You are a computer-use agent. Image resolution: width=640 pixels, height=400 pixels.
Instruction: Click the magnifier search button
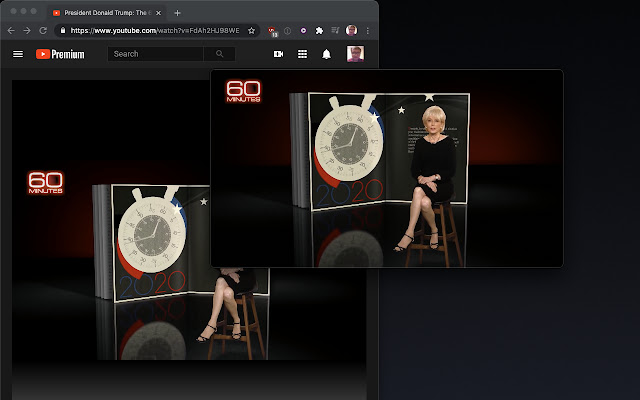[220, 54]
